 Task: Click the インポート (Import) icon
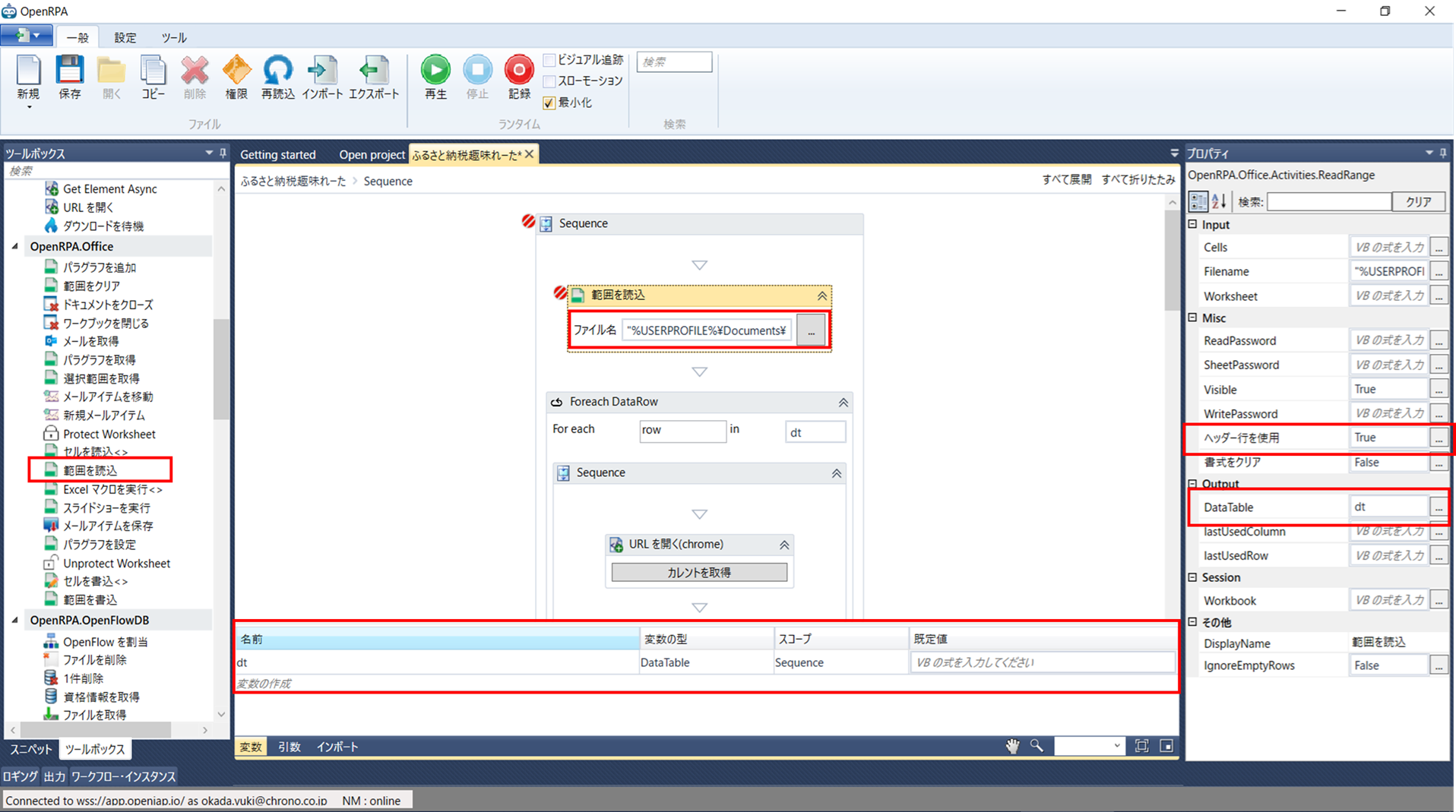click(322, 71)
